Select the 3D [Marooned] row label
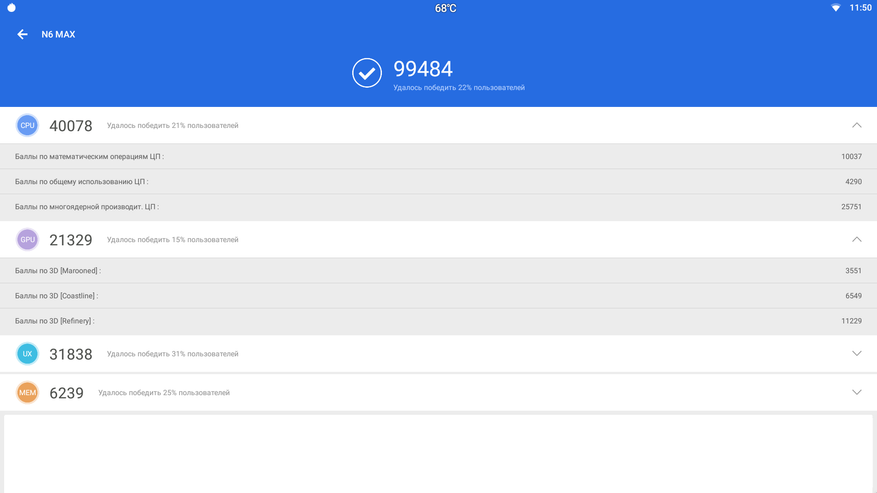Image resolution: width=877 pixels, height=493 pixels. coord(58,271)
